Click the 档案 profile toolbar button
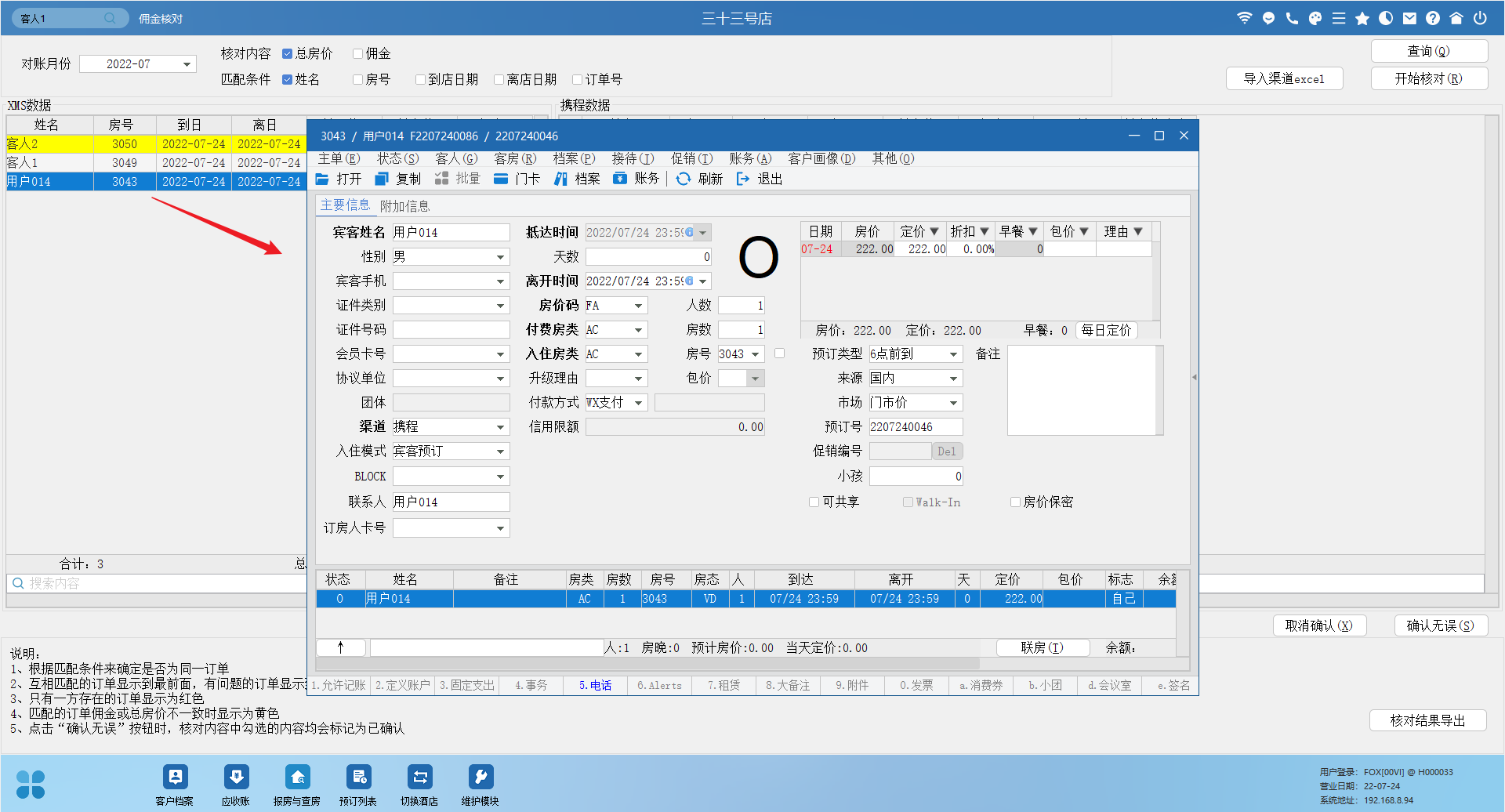The image size is (1505, 812). [577, 179]
